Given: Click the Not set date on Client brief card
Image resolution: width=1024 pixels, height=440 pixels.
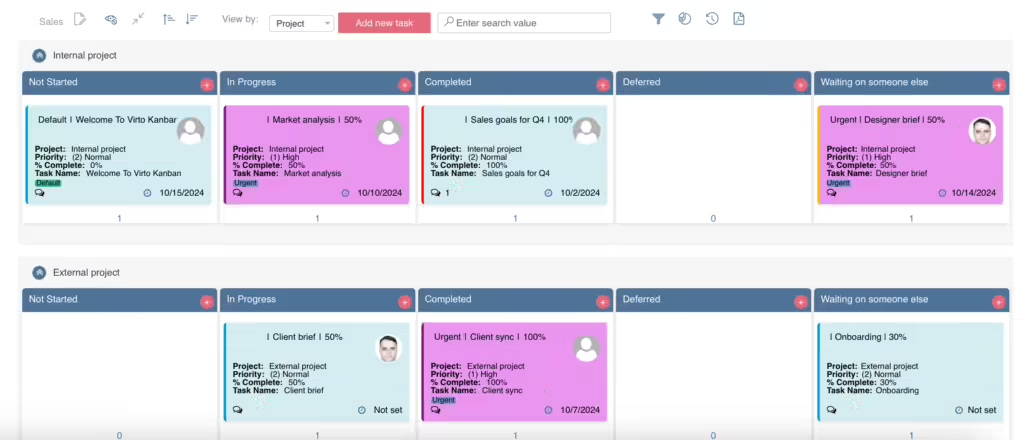Looking at the screenshot, I should click(388, 410).
